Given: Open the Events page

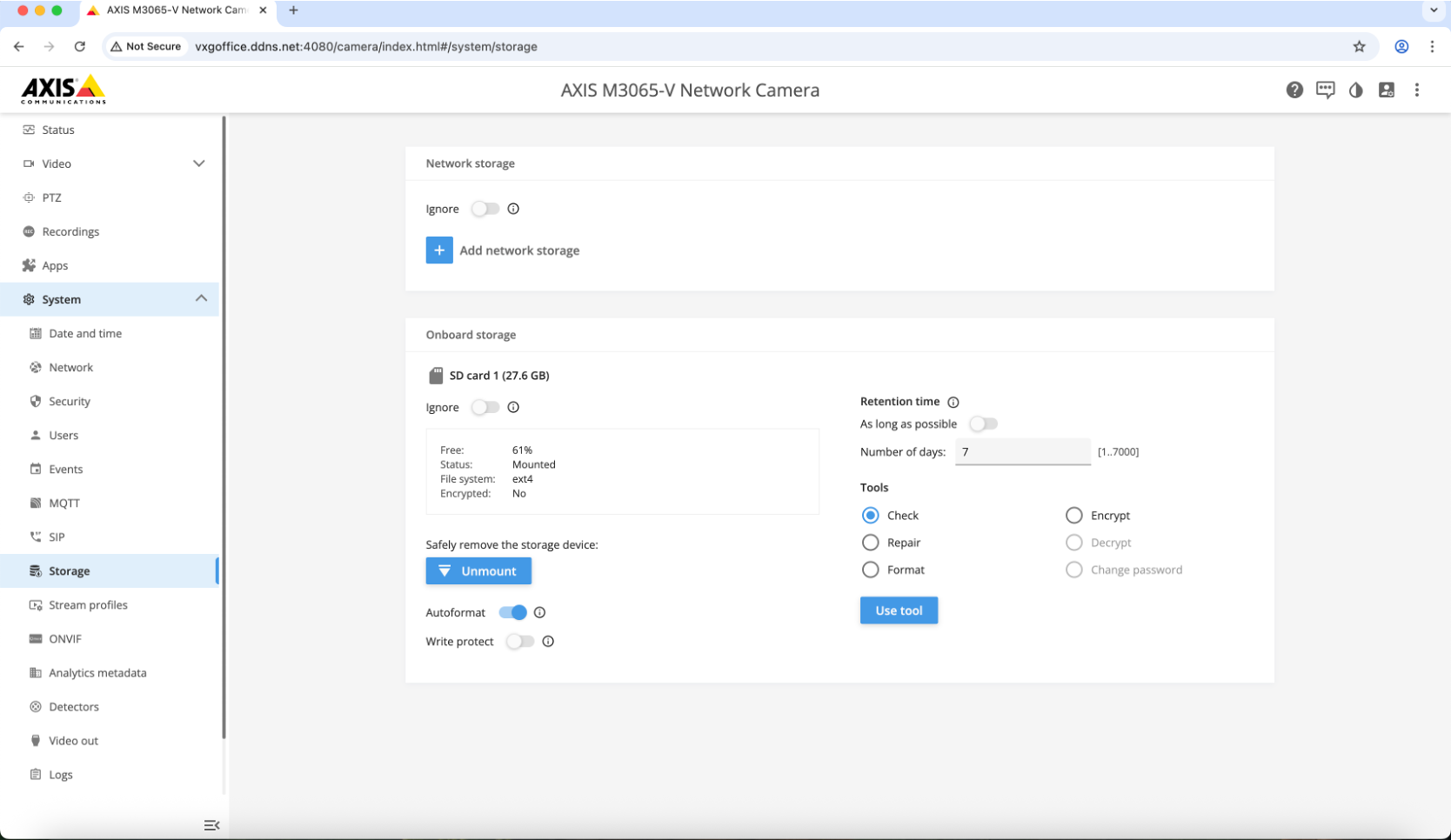Looking at the screenshot, I should [x=110, y=469].
